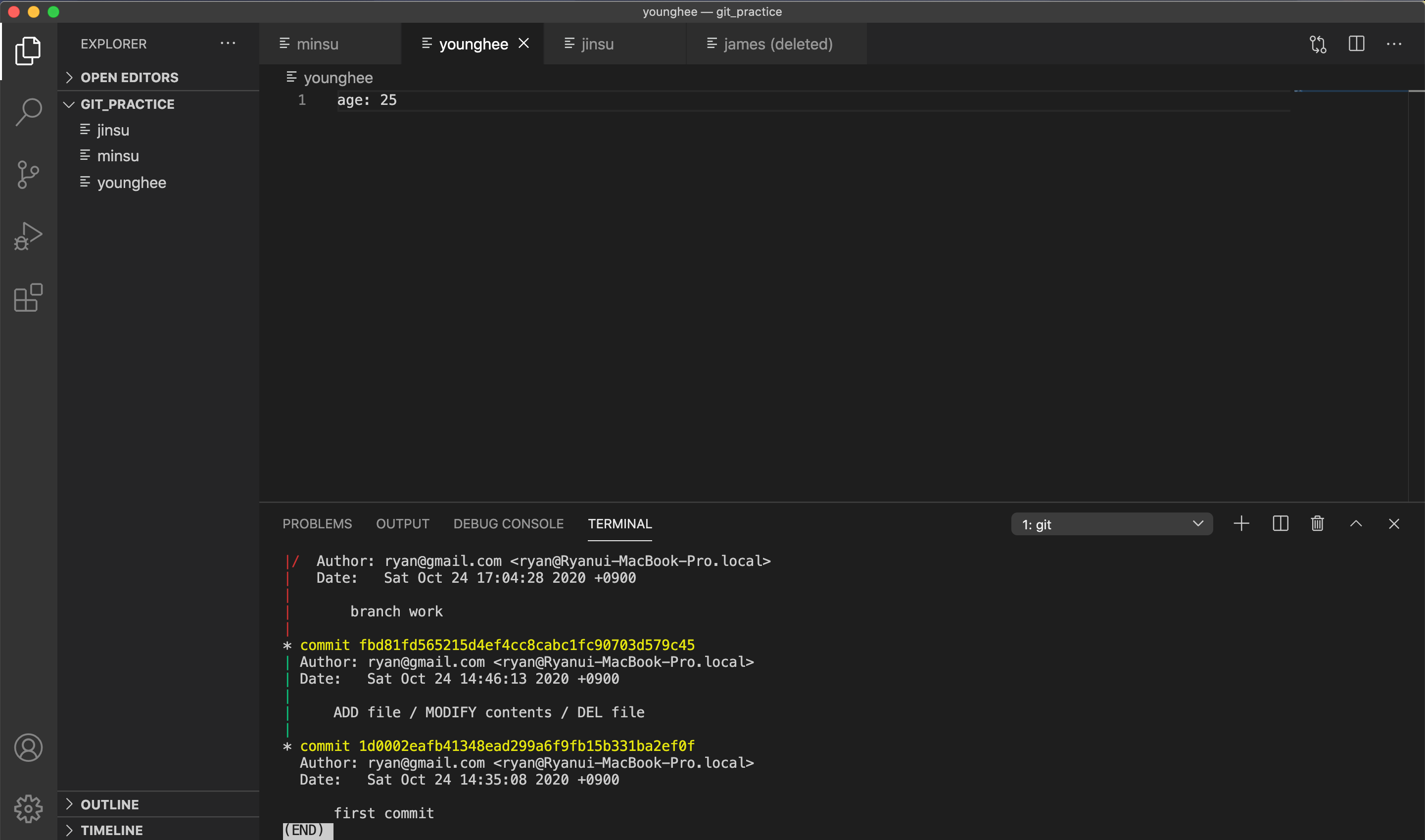Close the panel with X icon

pos(1394,523)
